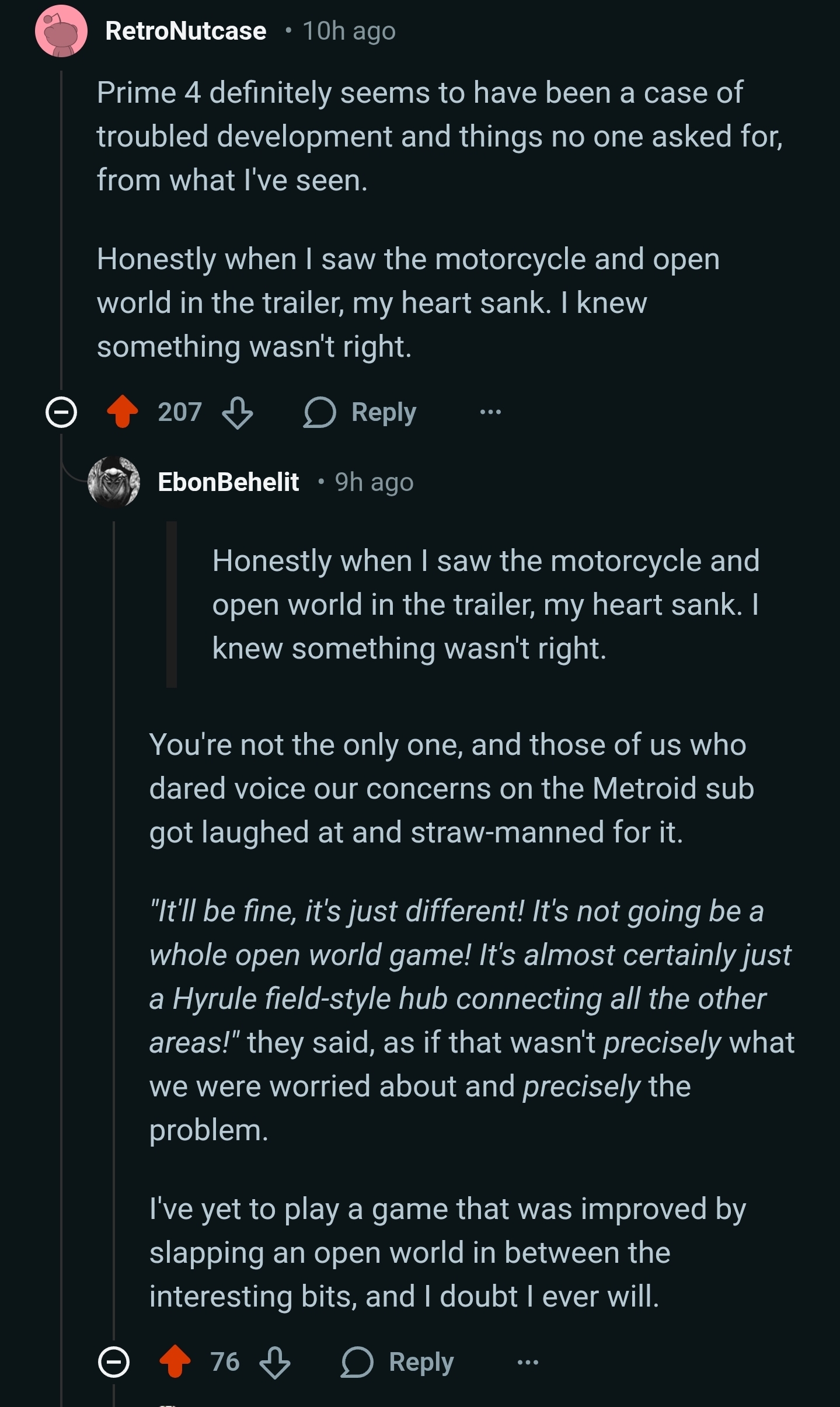
Task: Open more options for EbonBehelit's comment
Action: tap(528, 1363)
